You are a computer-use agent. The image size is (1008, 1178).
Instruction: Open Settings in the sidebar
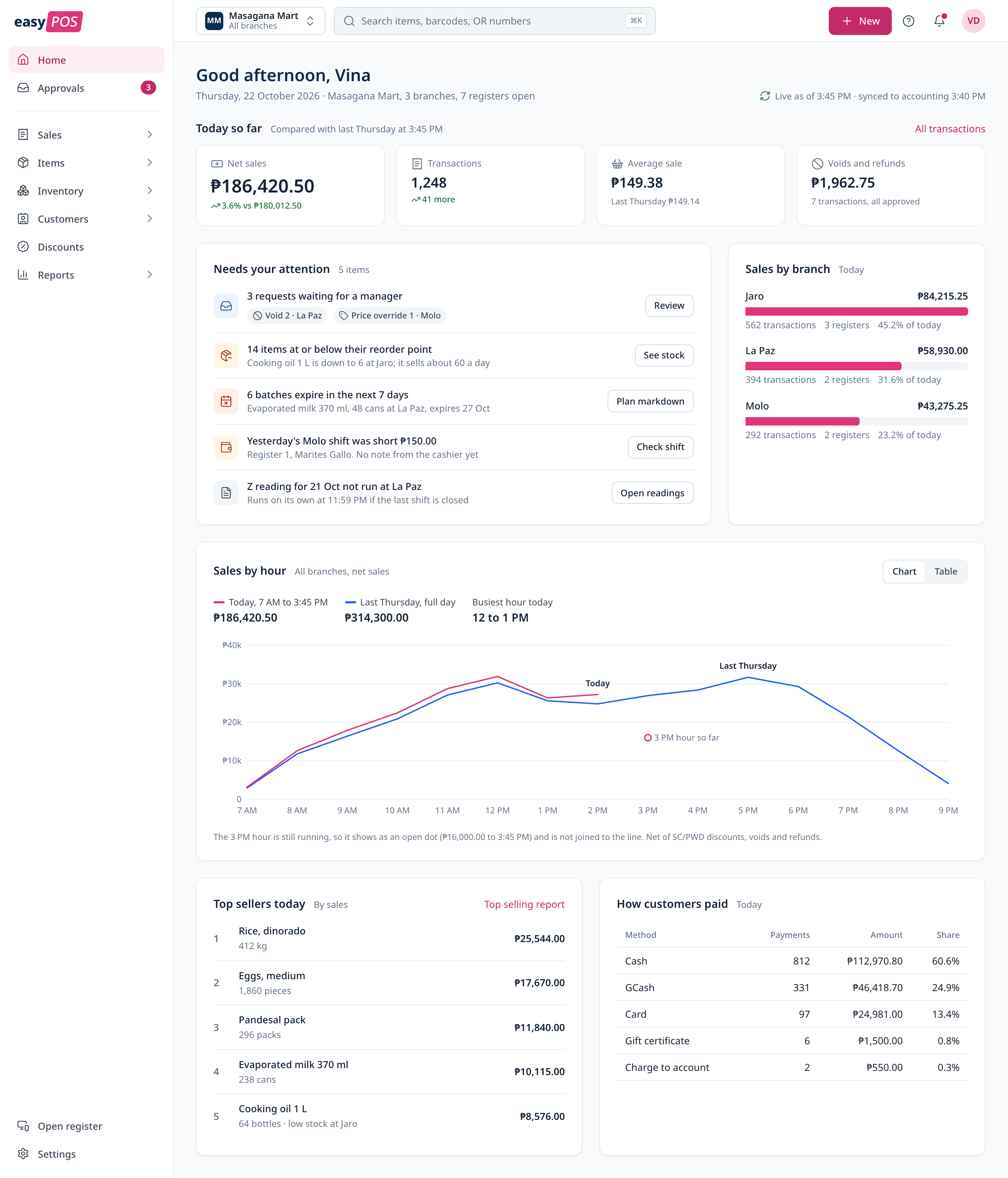pyautogui.click(x=86, y=1154)
